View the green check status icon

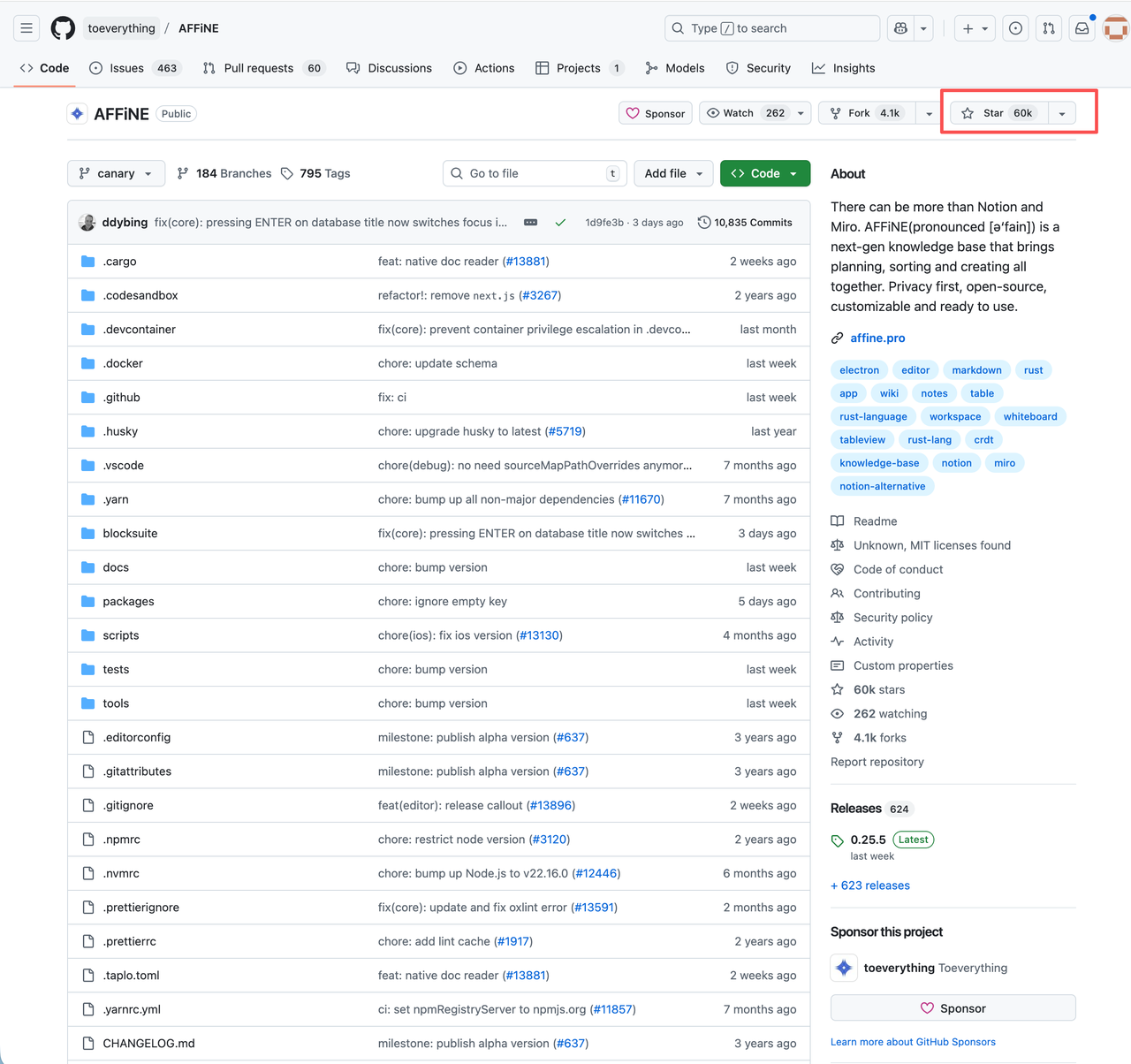pos(560,223)
